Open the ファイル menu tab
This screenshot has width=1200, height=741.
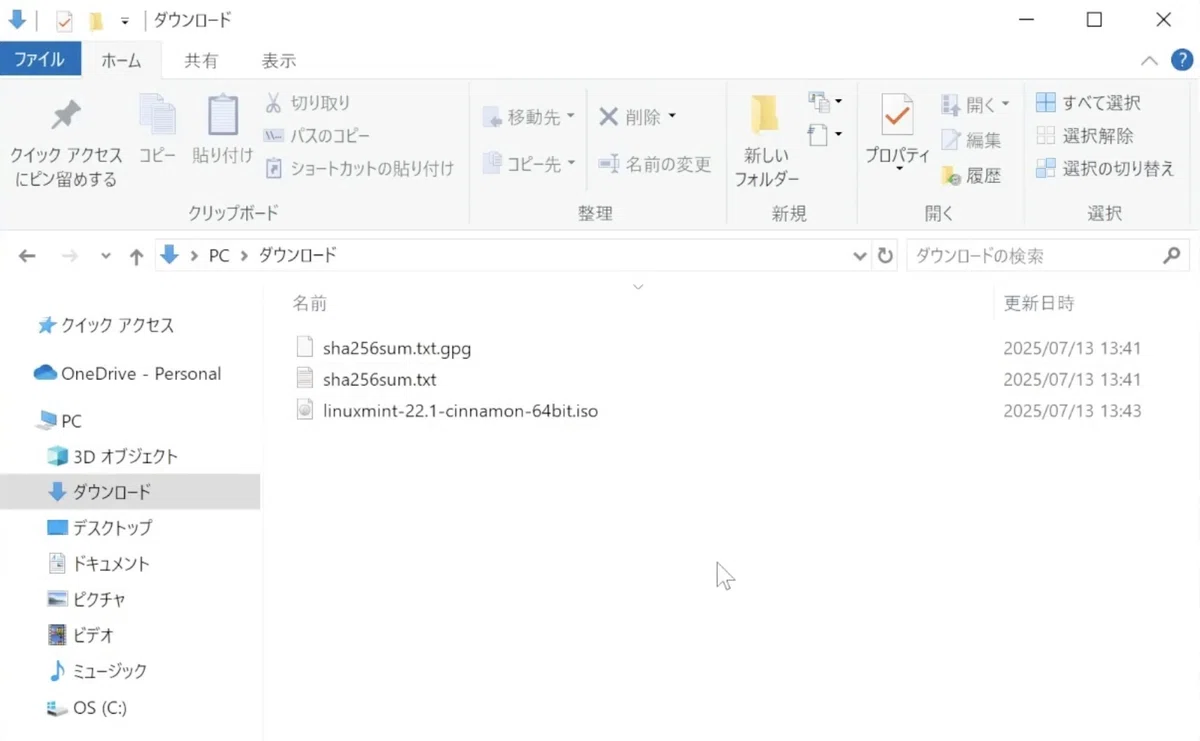point(39,60)
